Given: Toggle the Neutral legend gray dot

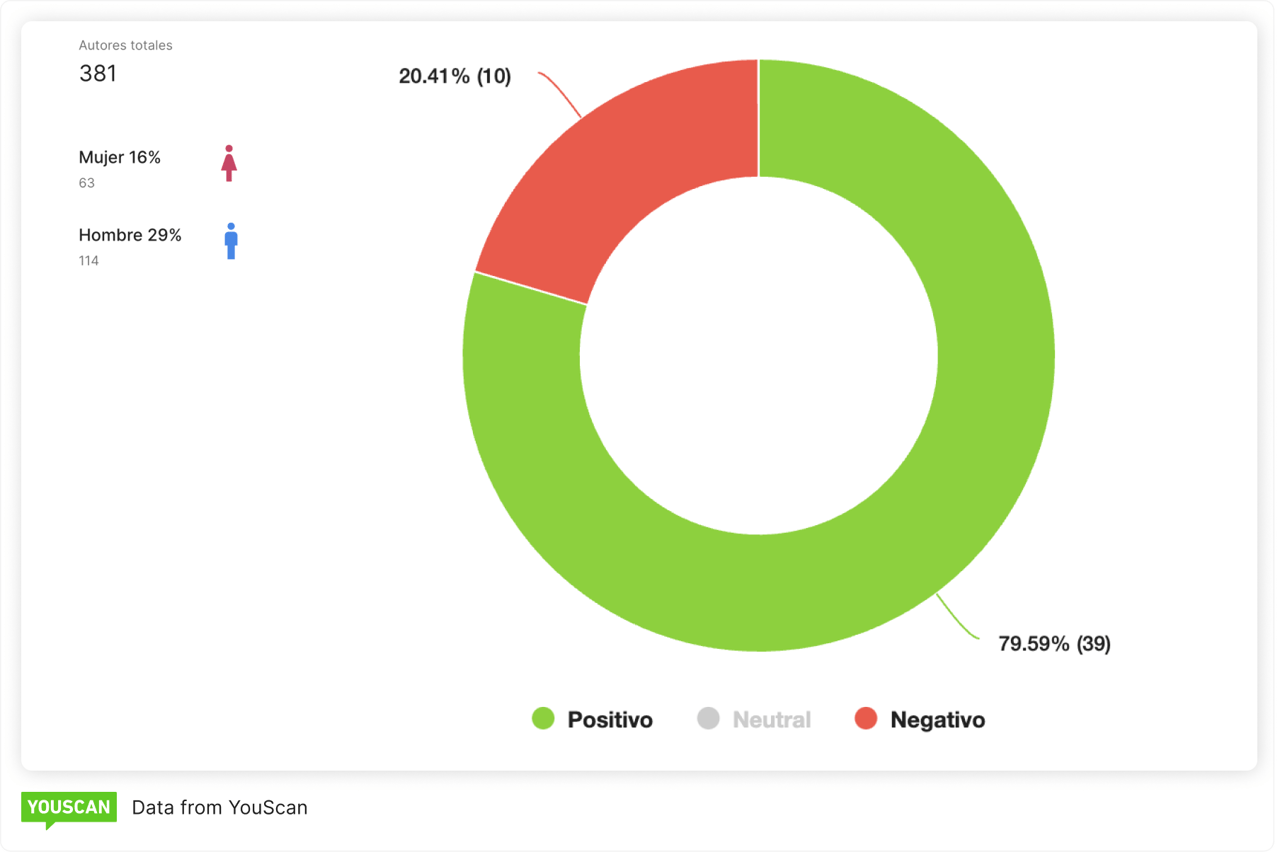Looking at the screenshot, I should 708,718.
